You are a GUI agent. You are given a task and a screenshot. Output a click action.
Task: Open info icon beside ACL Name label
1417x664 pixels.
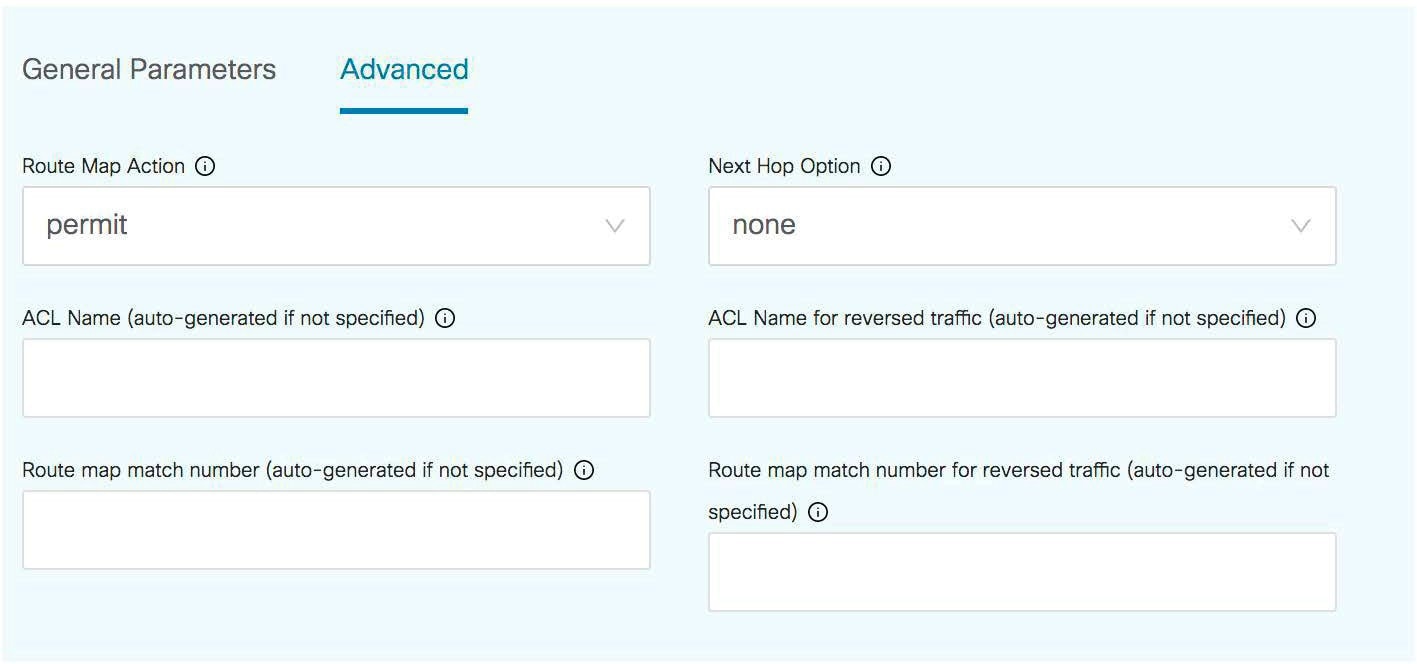tap(446, 318)
